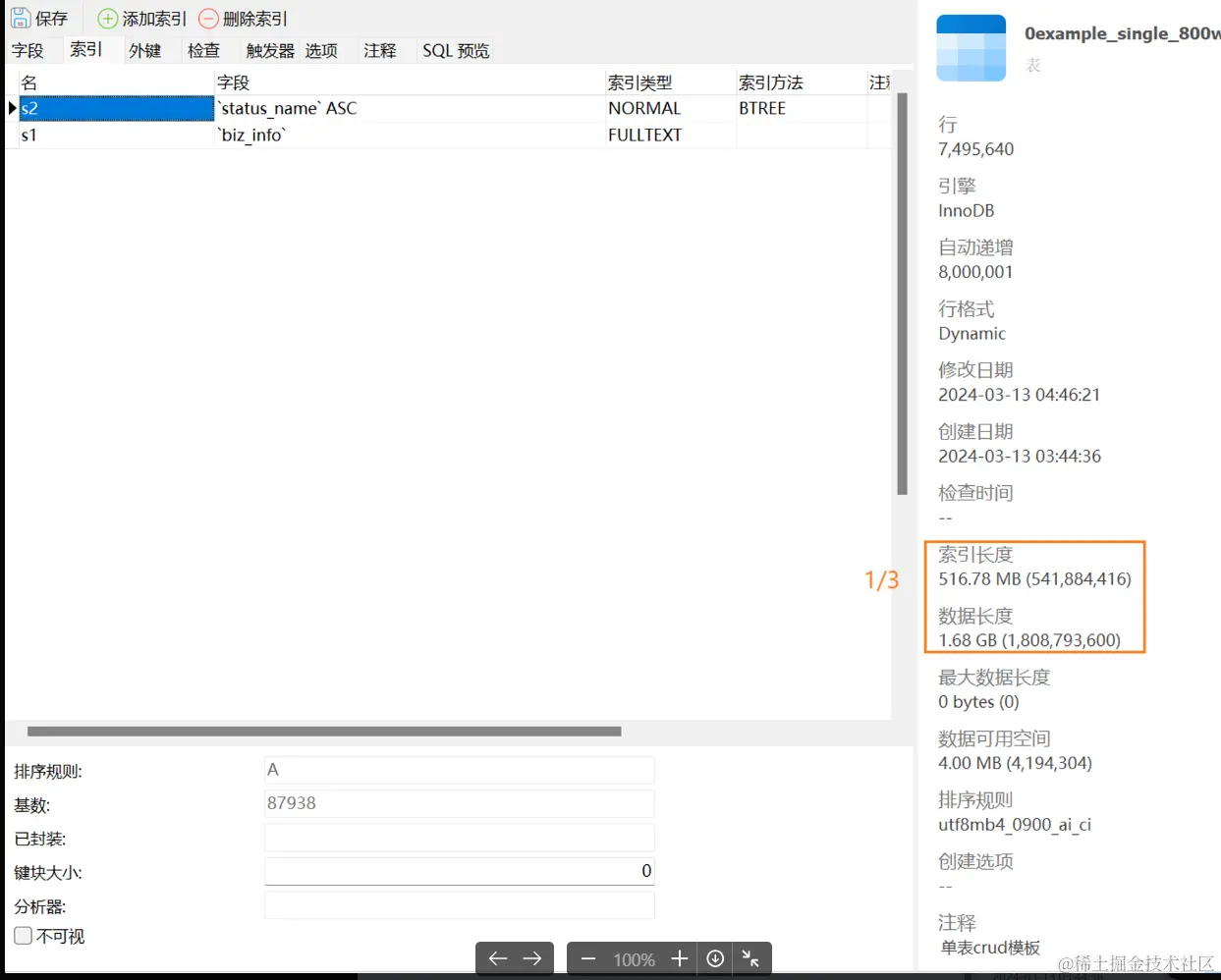
Task: Click the max data length 0 bytes value
Action: [978, 702]
